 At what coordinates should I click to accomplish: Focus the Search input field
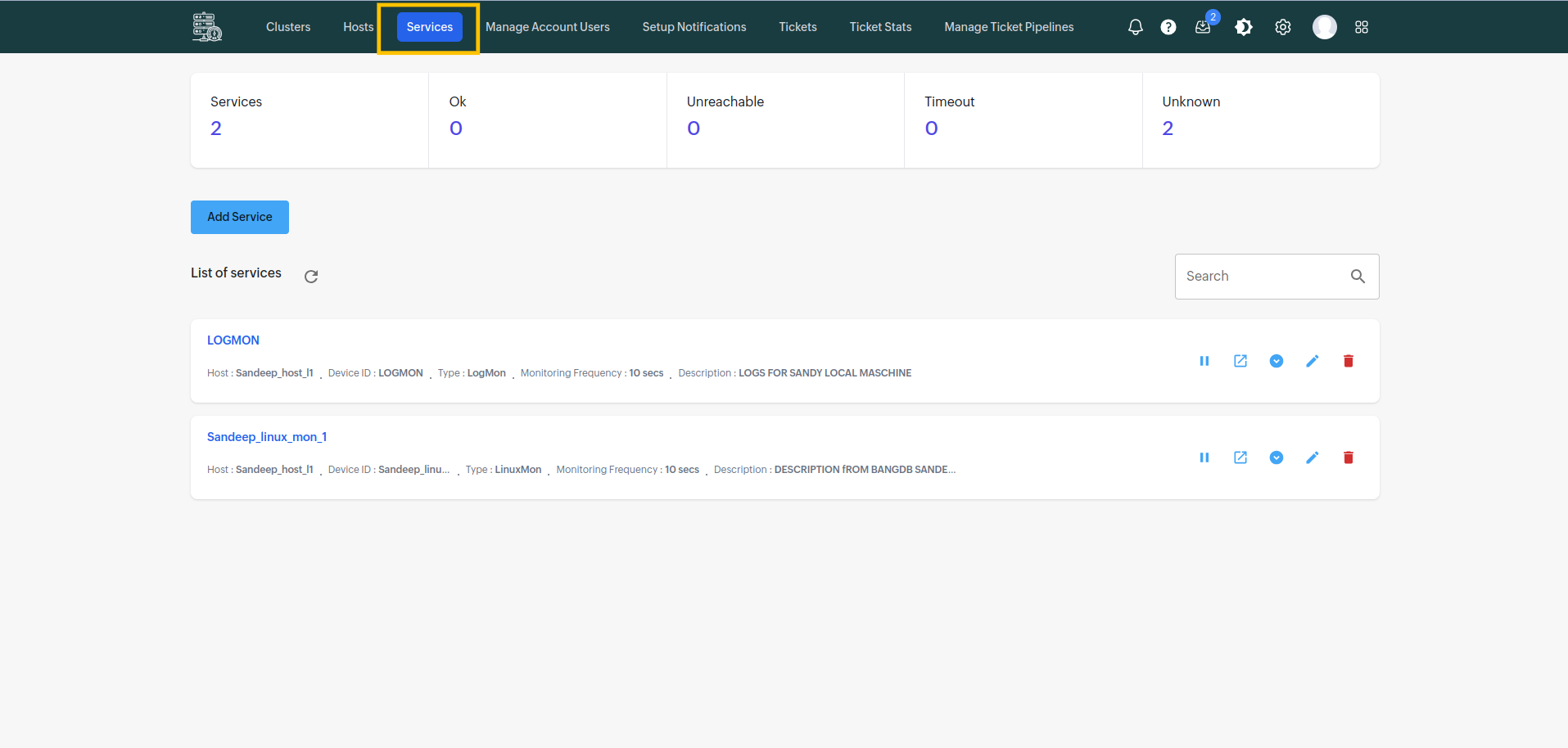pos(1277,277)
